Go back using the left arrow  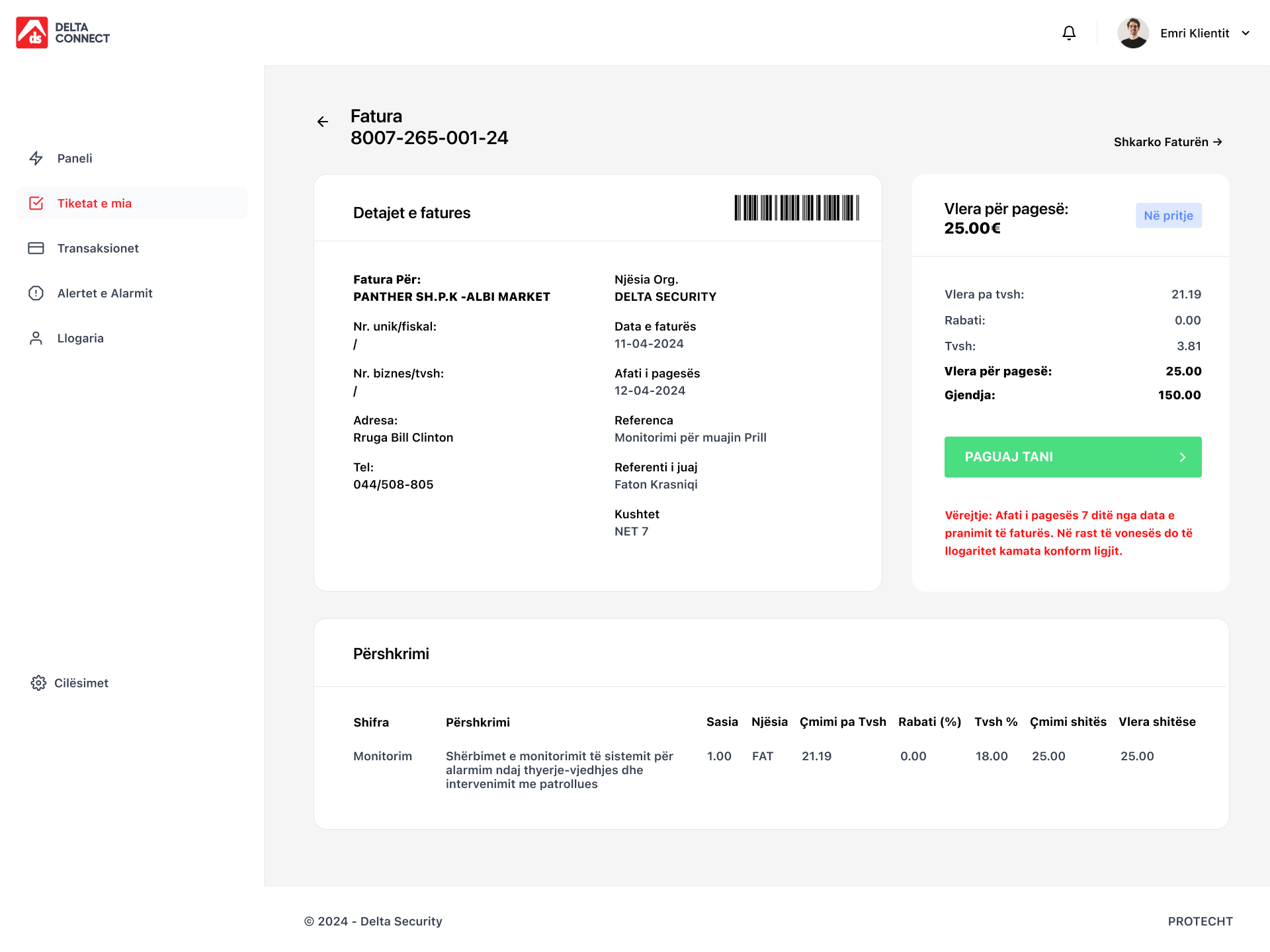(x=323, y=122)
